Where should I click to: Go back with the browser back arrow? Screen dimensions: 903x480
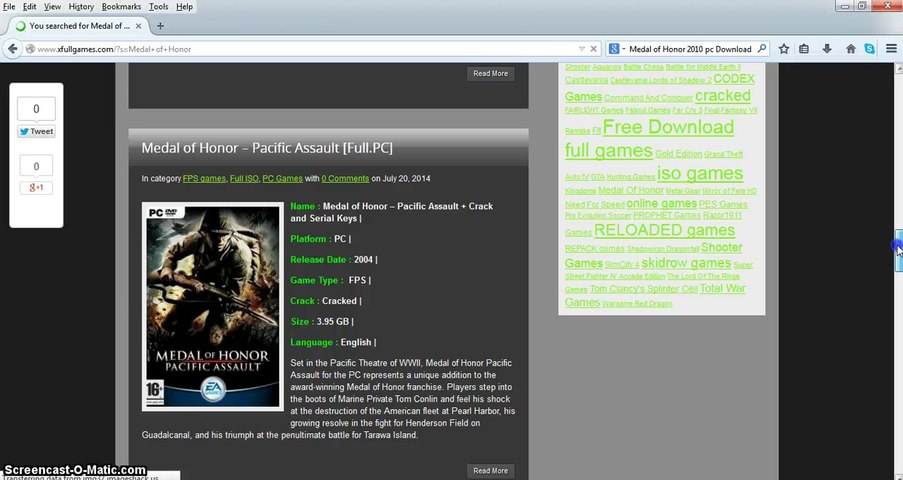pos(13,49)
